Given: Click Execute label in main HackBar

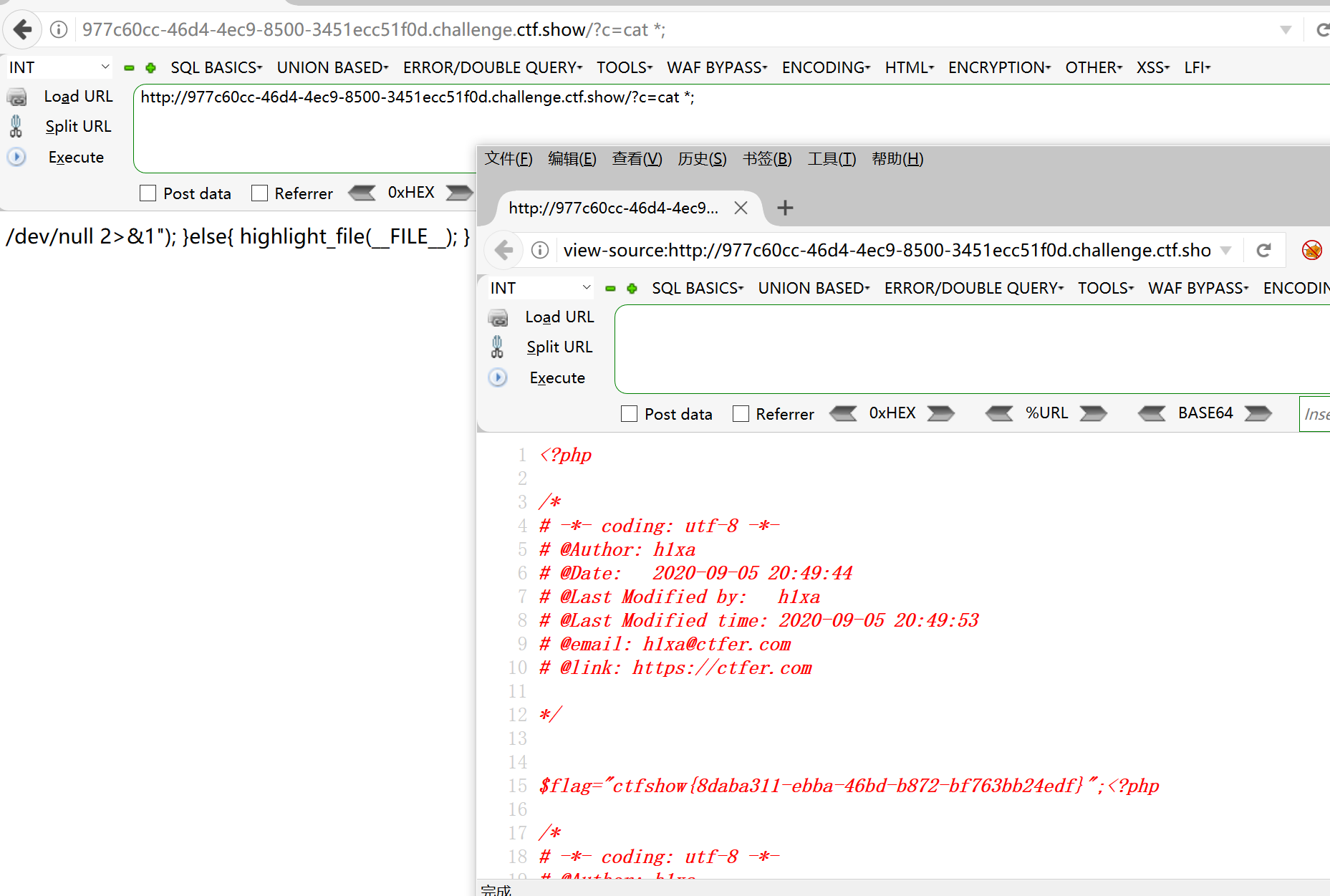Looking at the screenshot, I should coord(76,158).
